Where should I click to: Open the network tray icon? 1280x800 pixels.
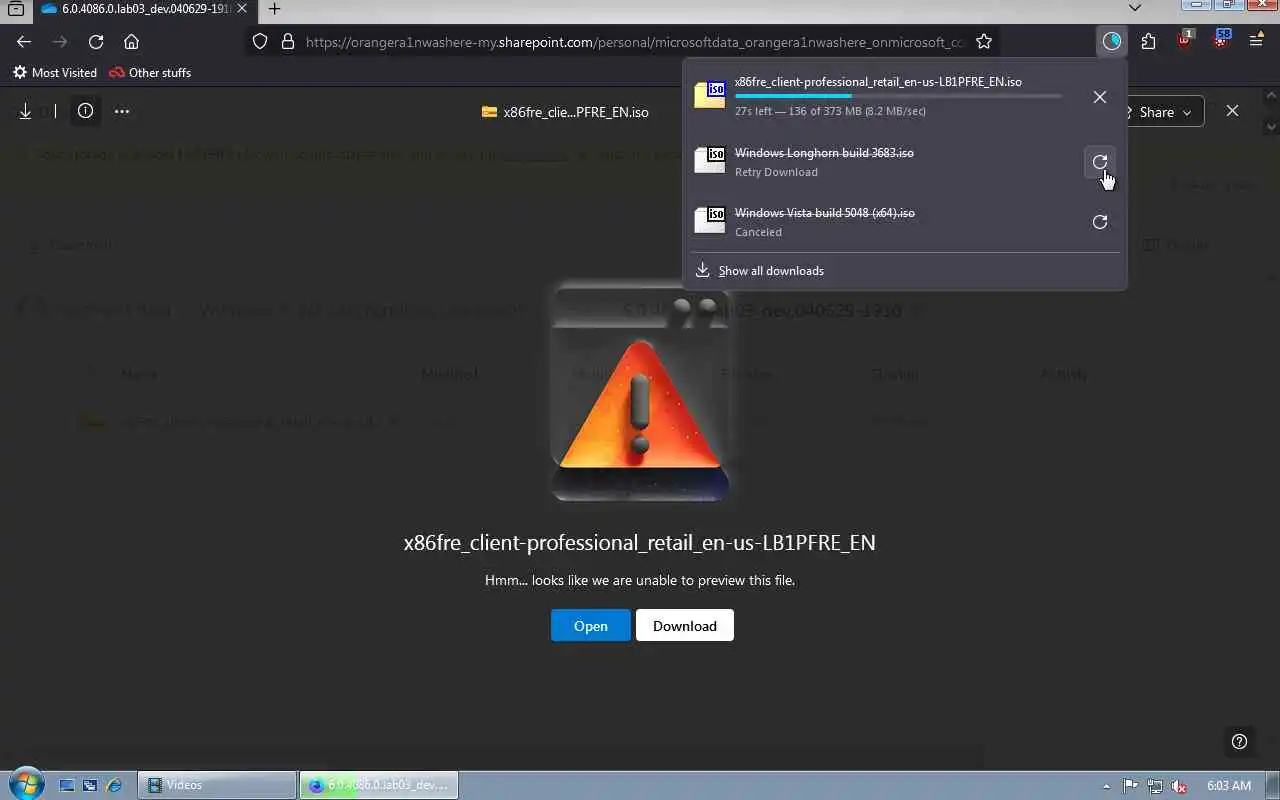[1155, 786]
